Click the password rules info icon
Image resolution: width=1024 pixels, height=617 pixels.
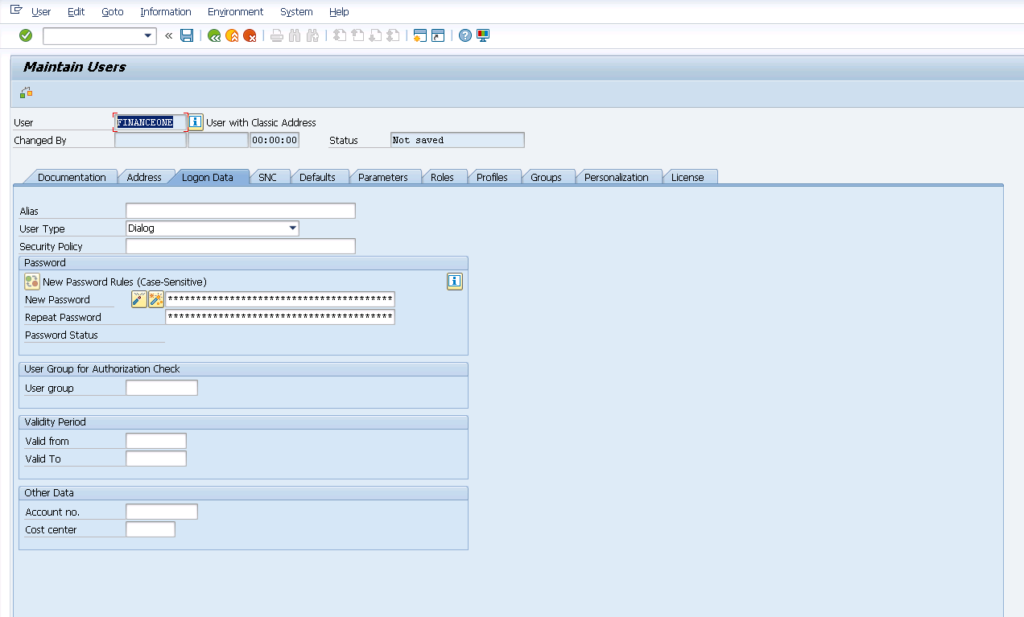455,281
